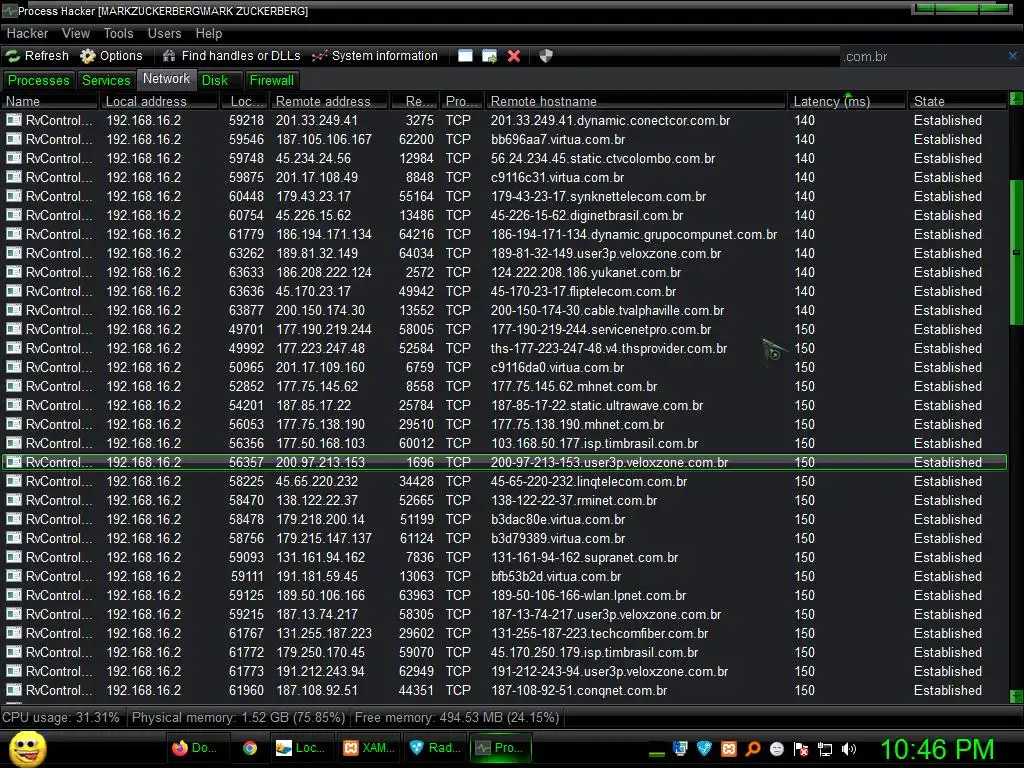The height and width of the screenshot is (768, 1024).
Task: Click CPU usage status bar entry
Action: tap(61, 717)
